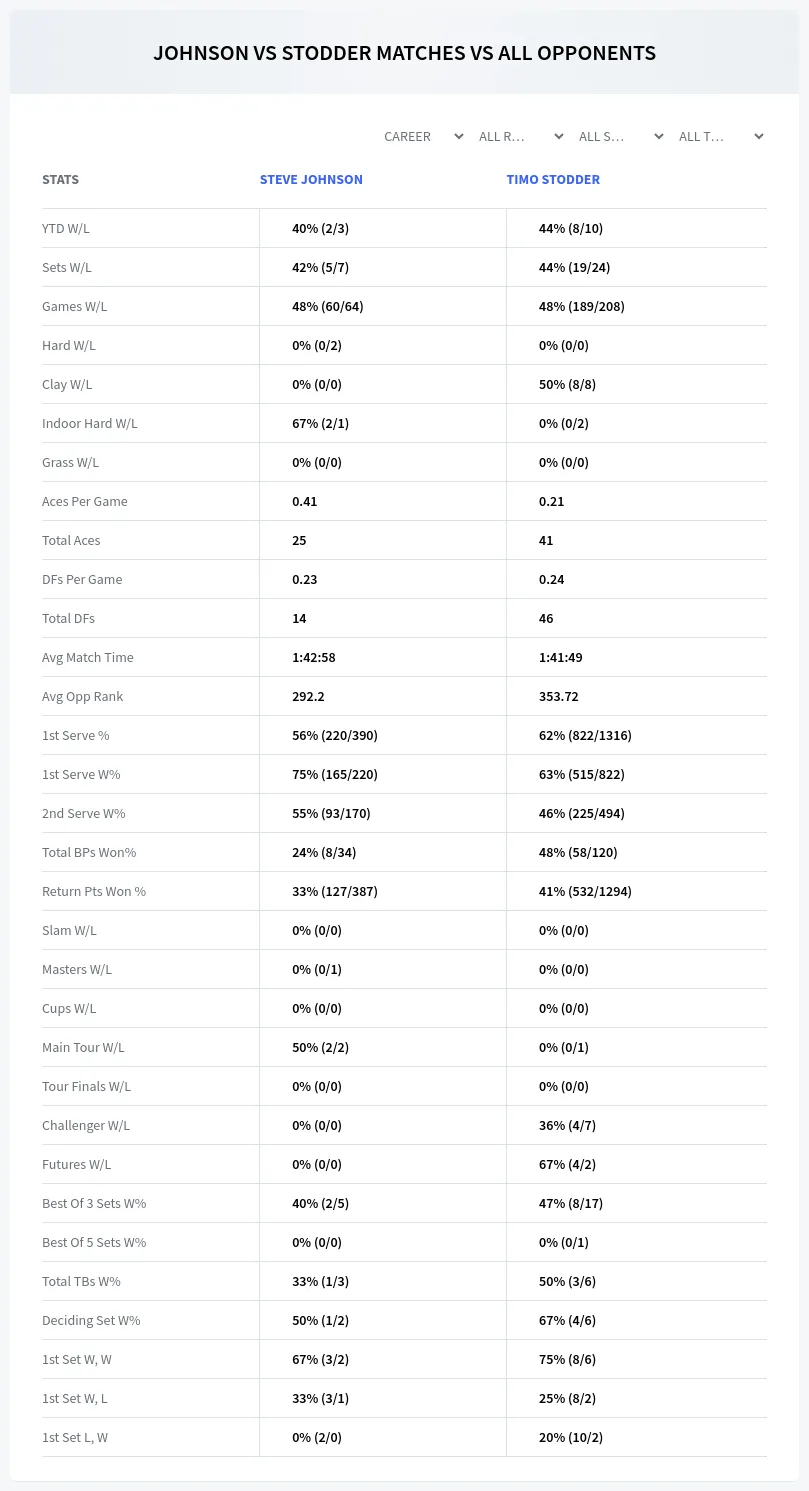Open Steve Johnson's player profile link

pos(311,180)
